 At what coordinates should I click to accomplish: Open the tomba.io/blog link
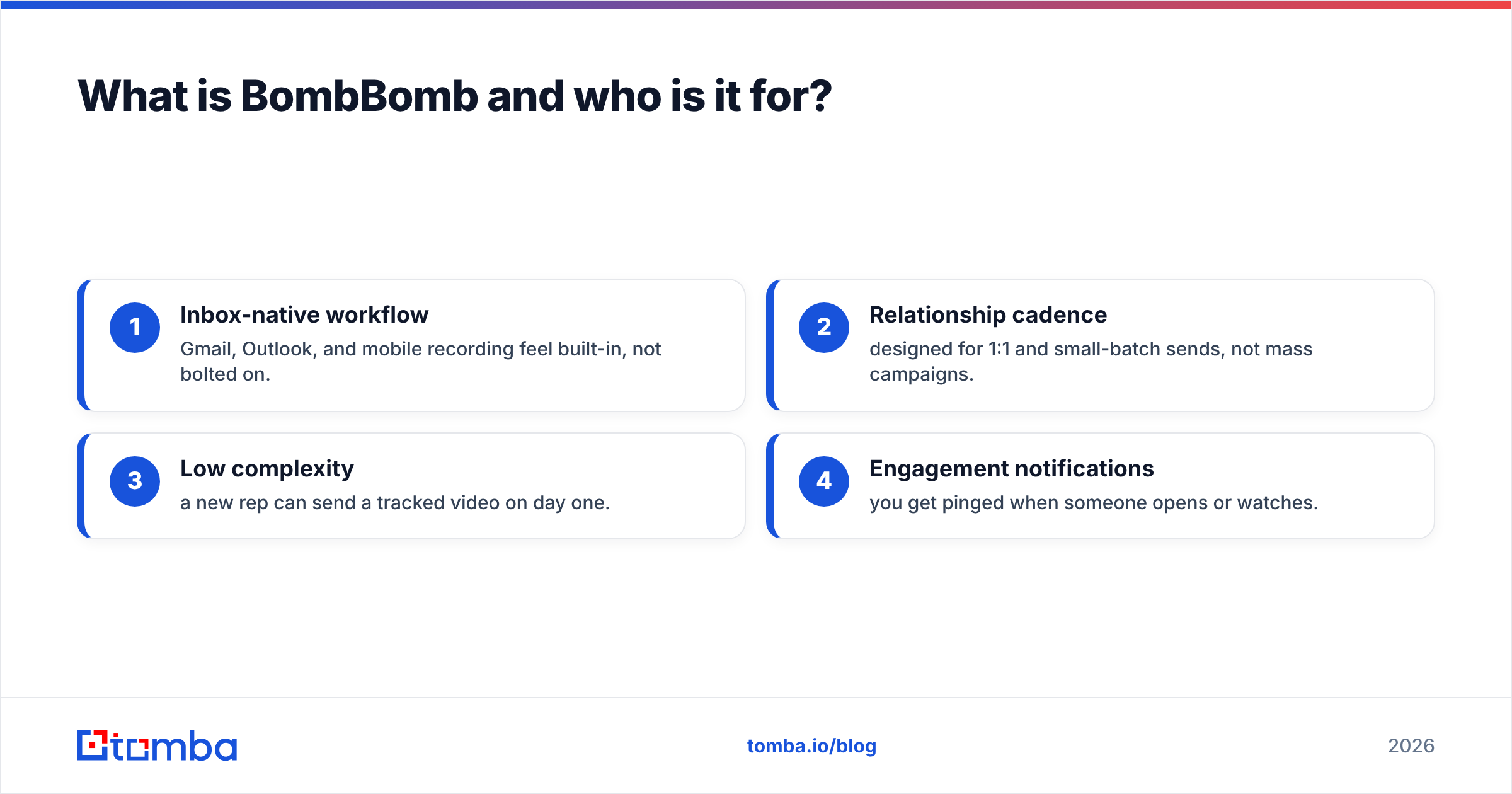tap(811, 746)
